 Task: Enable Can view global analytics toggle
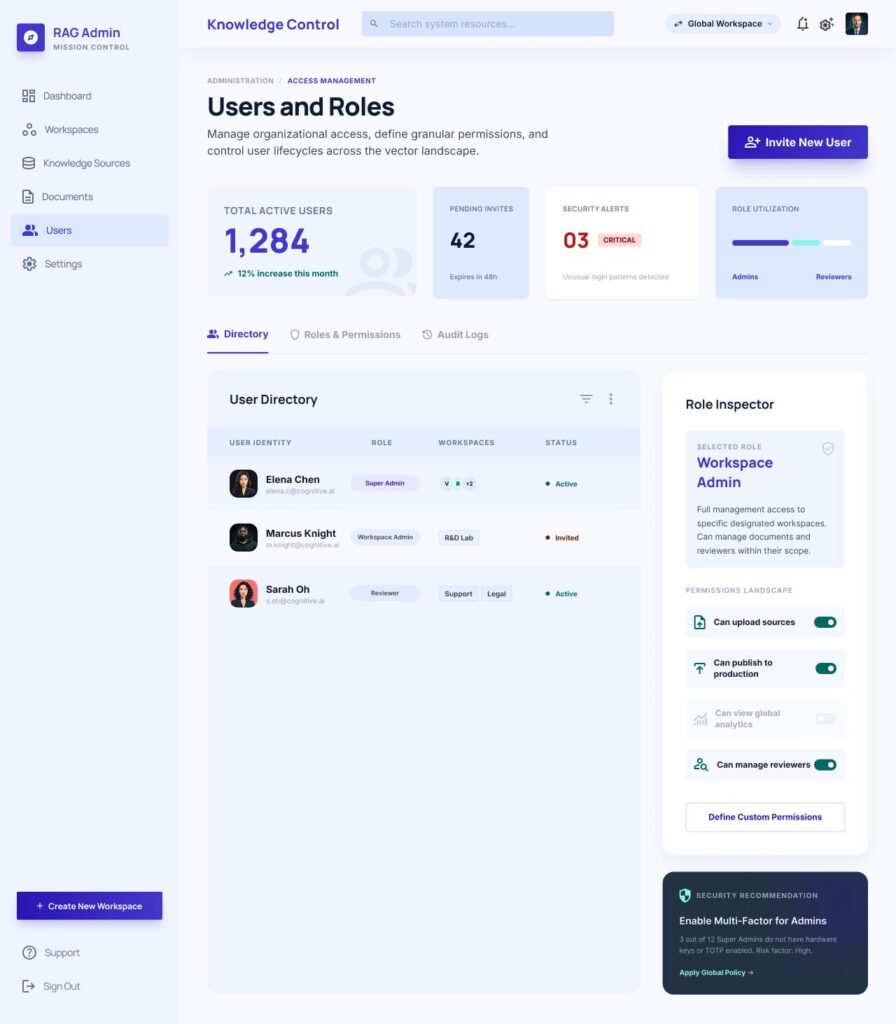tap(825, 718)
